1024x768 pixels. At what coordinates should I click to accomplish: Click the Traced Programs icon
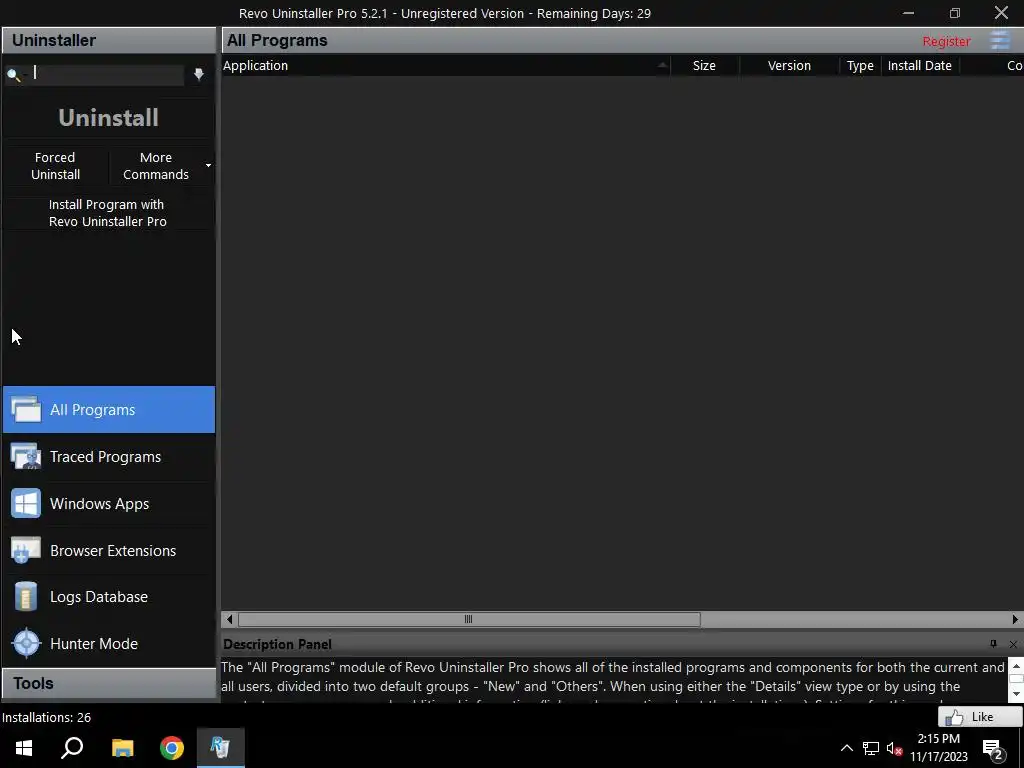pos(26,456)
